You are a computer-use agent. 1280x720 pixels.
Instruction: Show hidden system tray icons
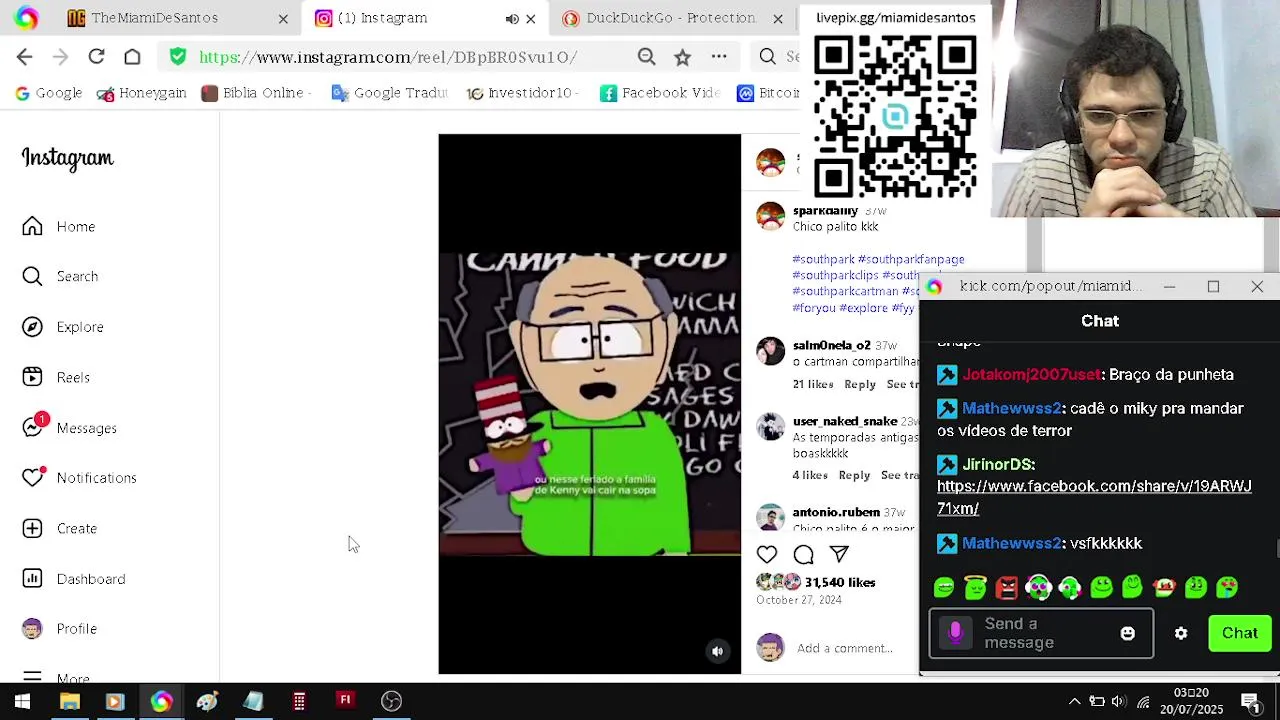1074,702
